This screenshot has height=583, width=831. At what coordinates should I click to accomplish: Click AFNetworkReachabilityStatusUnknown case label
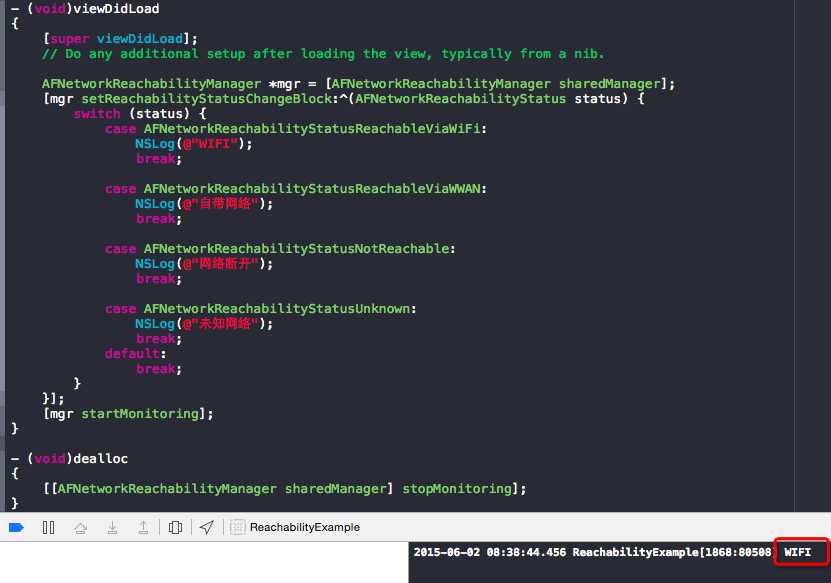pos(277,308)
